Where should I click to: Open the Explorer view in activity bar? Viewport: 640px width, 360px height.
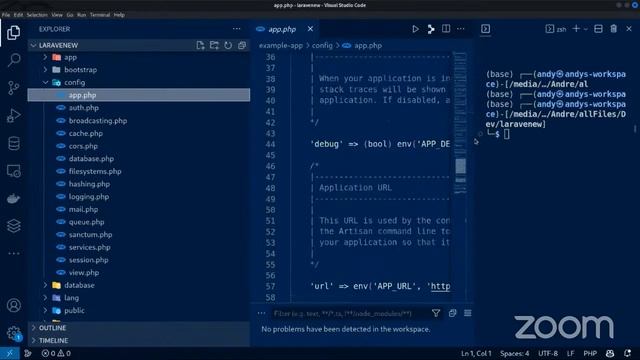pyautogui.click(x=13, y=33)
